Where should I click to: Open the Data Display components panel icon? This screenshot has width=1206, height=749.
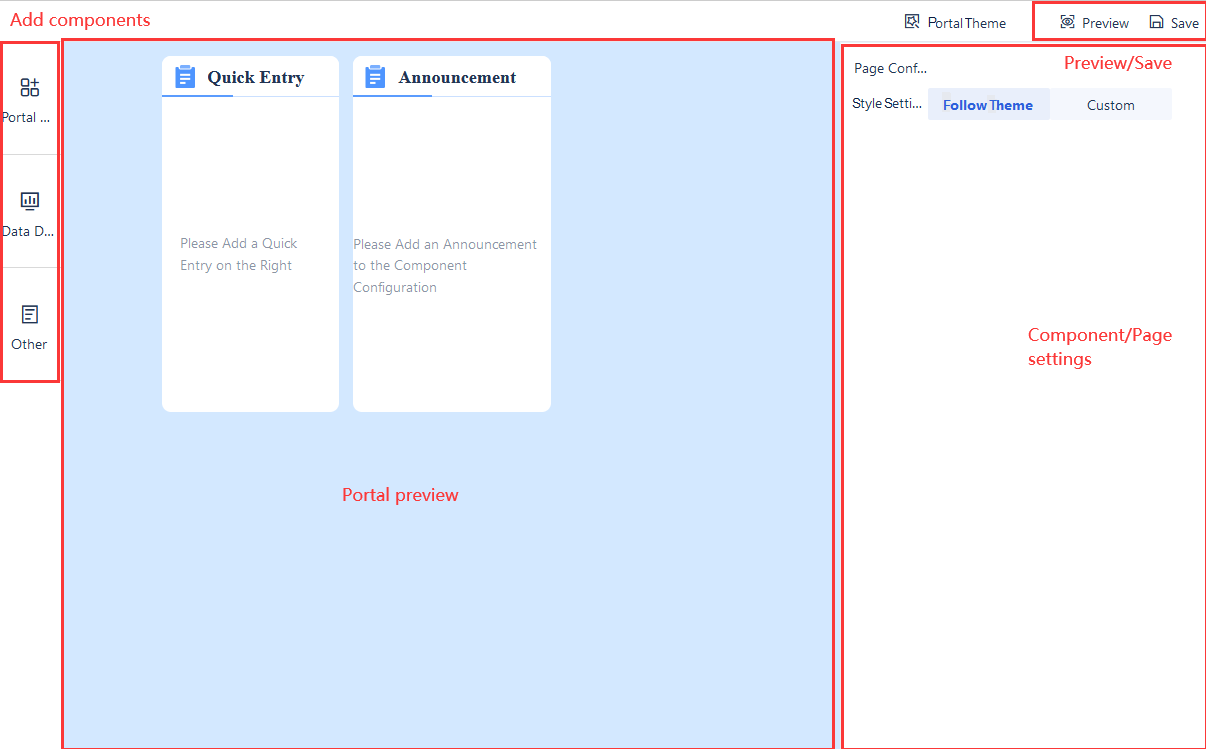[x=29, y=202]
